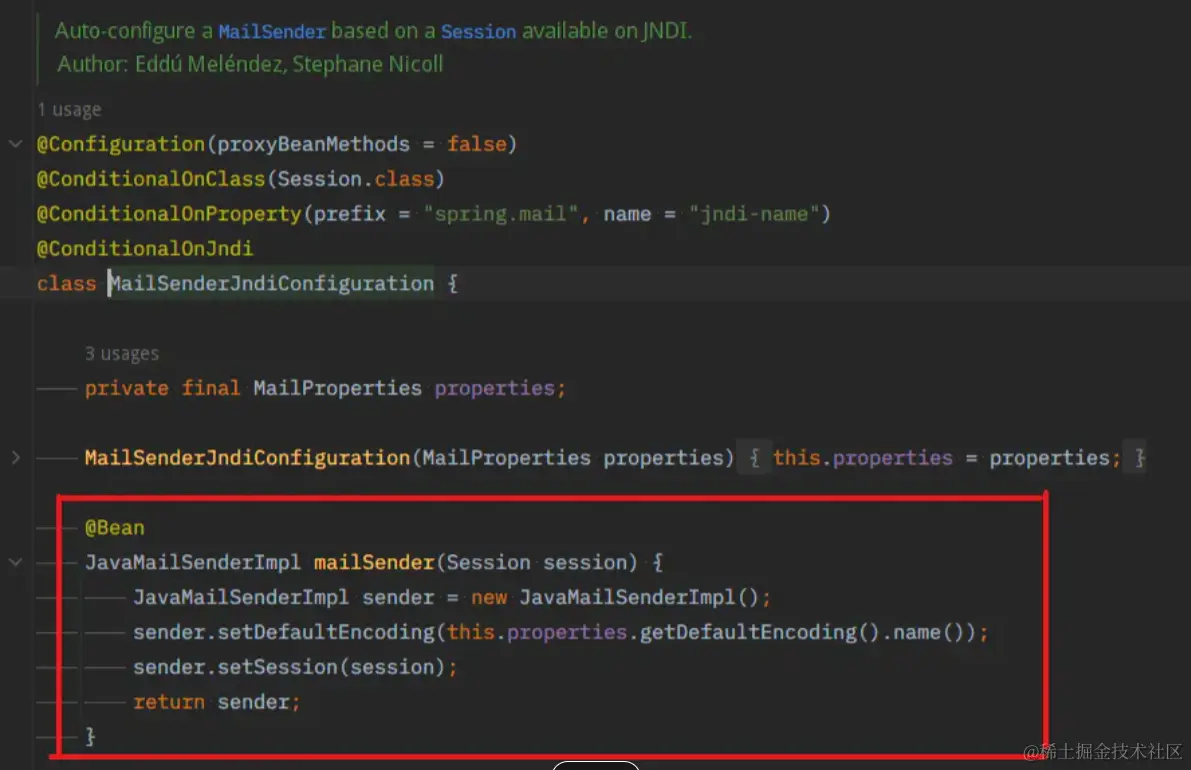Click 'return sender;' statement
1191x770 pixels.
pyautogui.click(x=217, y=702)
